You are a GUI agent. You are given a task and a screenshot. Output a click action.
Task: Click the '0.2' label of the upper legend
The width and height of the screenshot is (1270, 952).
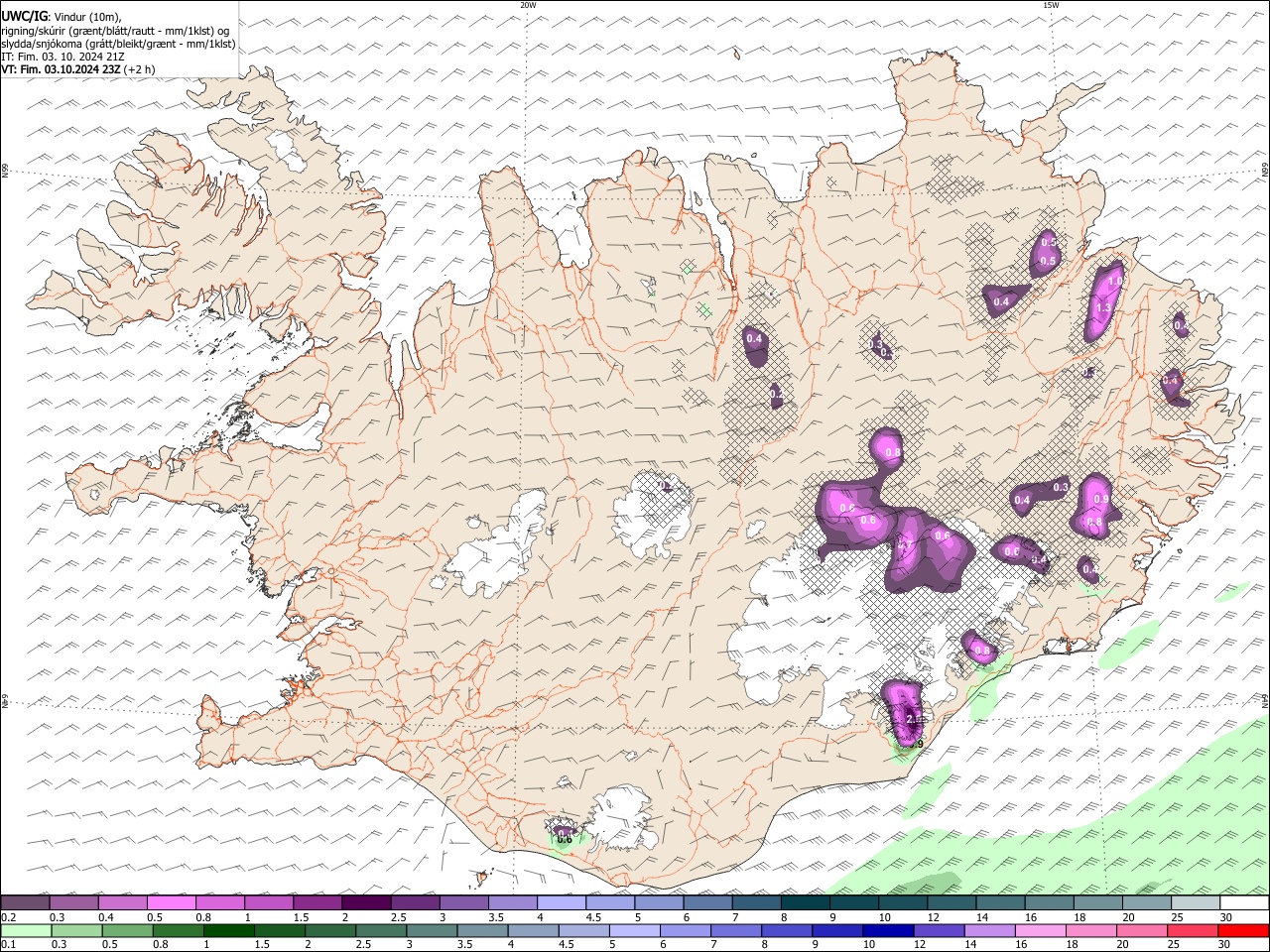pos(8,917)
